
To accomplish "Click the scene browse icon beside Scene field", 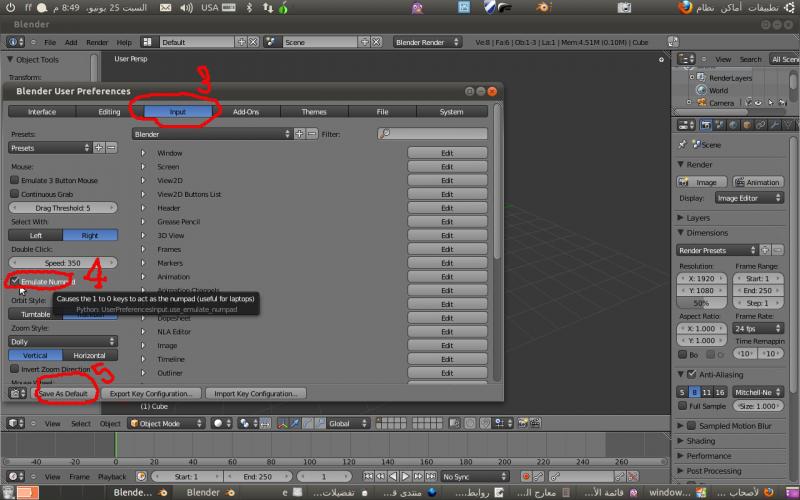I will (x=271, y=42).
